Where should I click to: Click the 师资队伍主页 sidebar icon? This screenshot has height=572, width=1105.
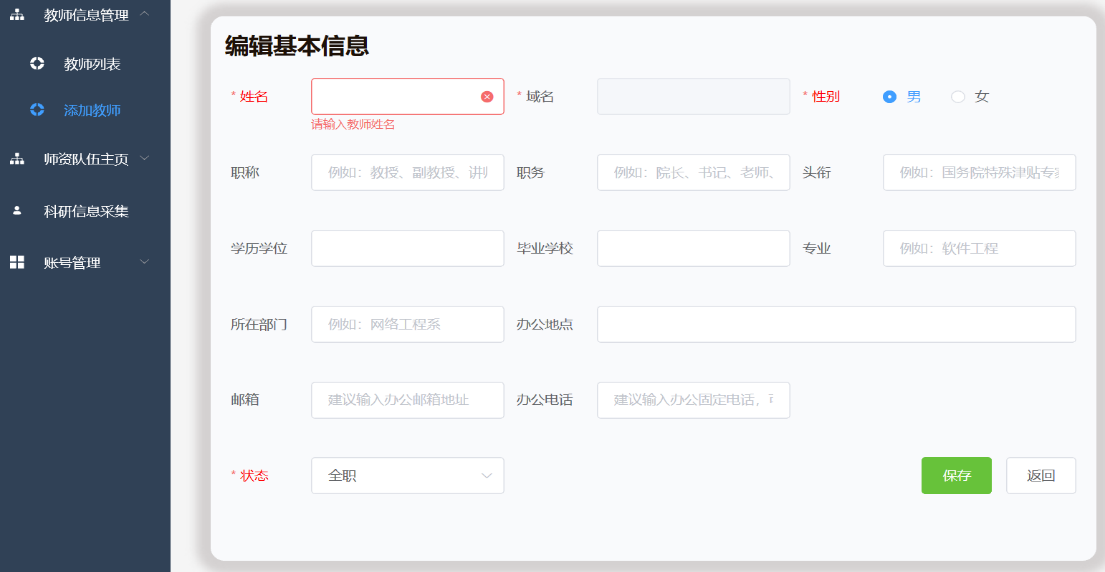click(x=17, y=159)
